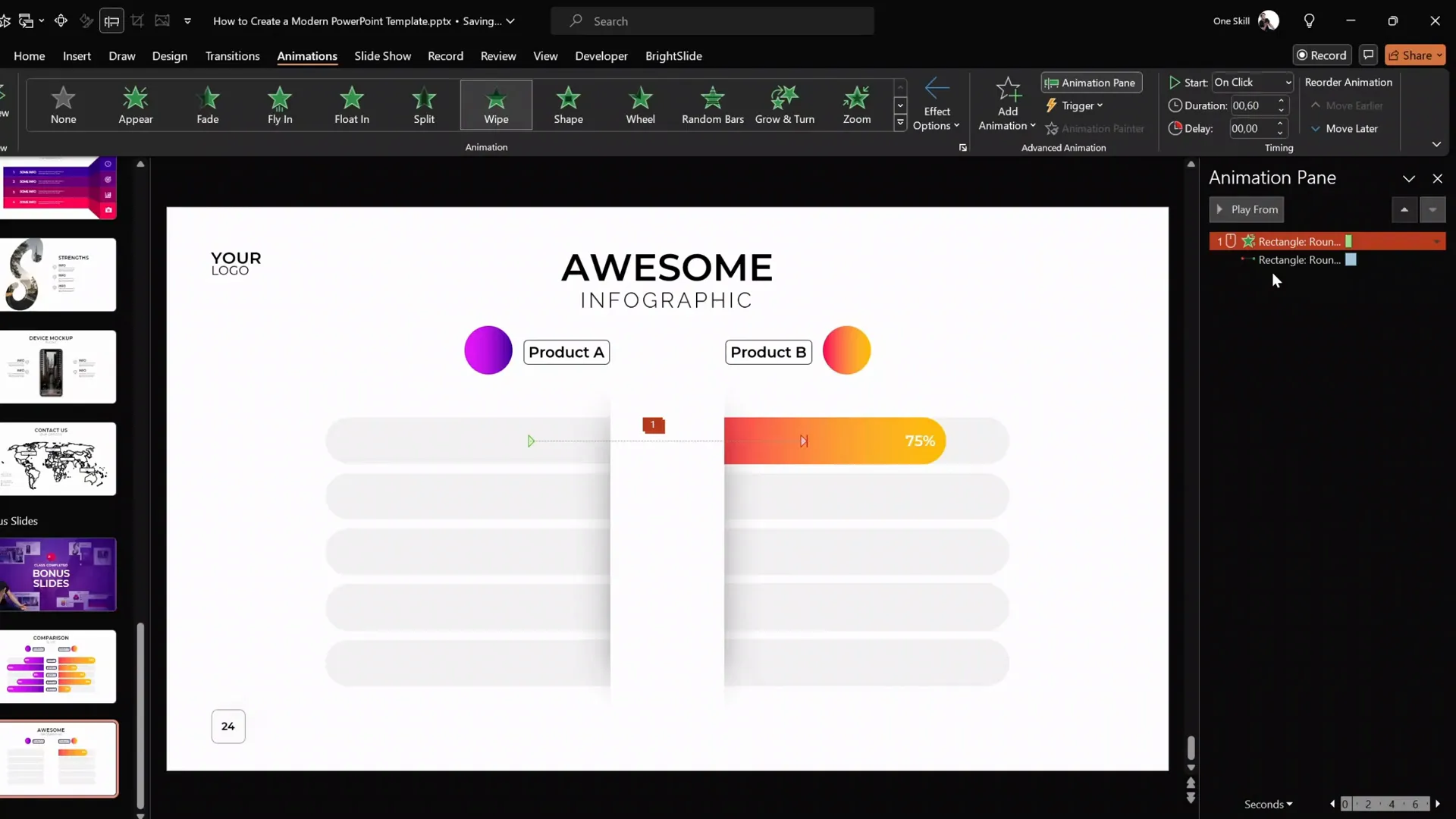Image resolution: width=1456 pixels, height=819 pixels.
Task: Move animation down with pane arrow
Action: tap(1432, 209)
